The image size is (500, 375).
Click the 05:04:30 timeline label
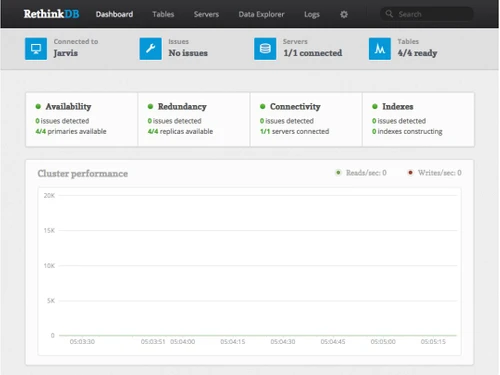coord(283,342)
